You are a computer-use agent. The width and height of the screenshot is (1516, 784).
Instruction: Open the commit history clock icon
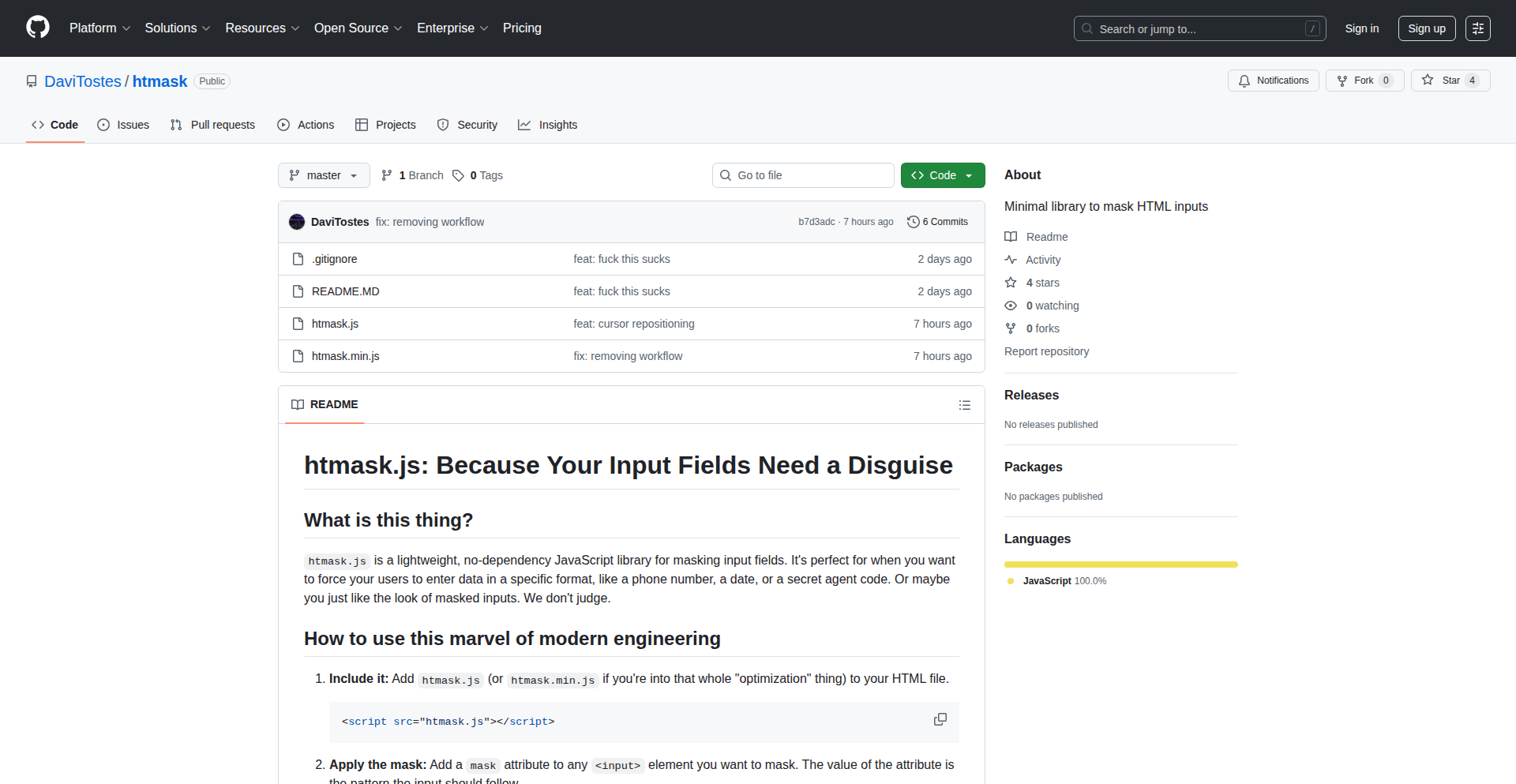pyautogui.click(x=914, y=222)
